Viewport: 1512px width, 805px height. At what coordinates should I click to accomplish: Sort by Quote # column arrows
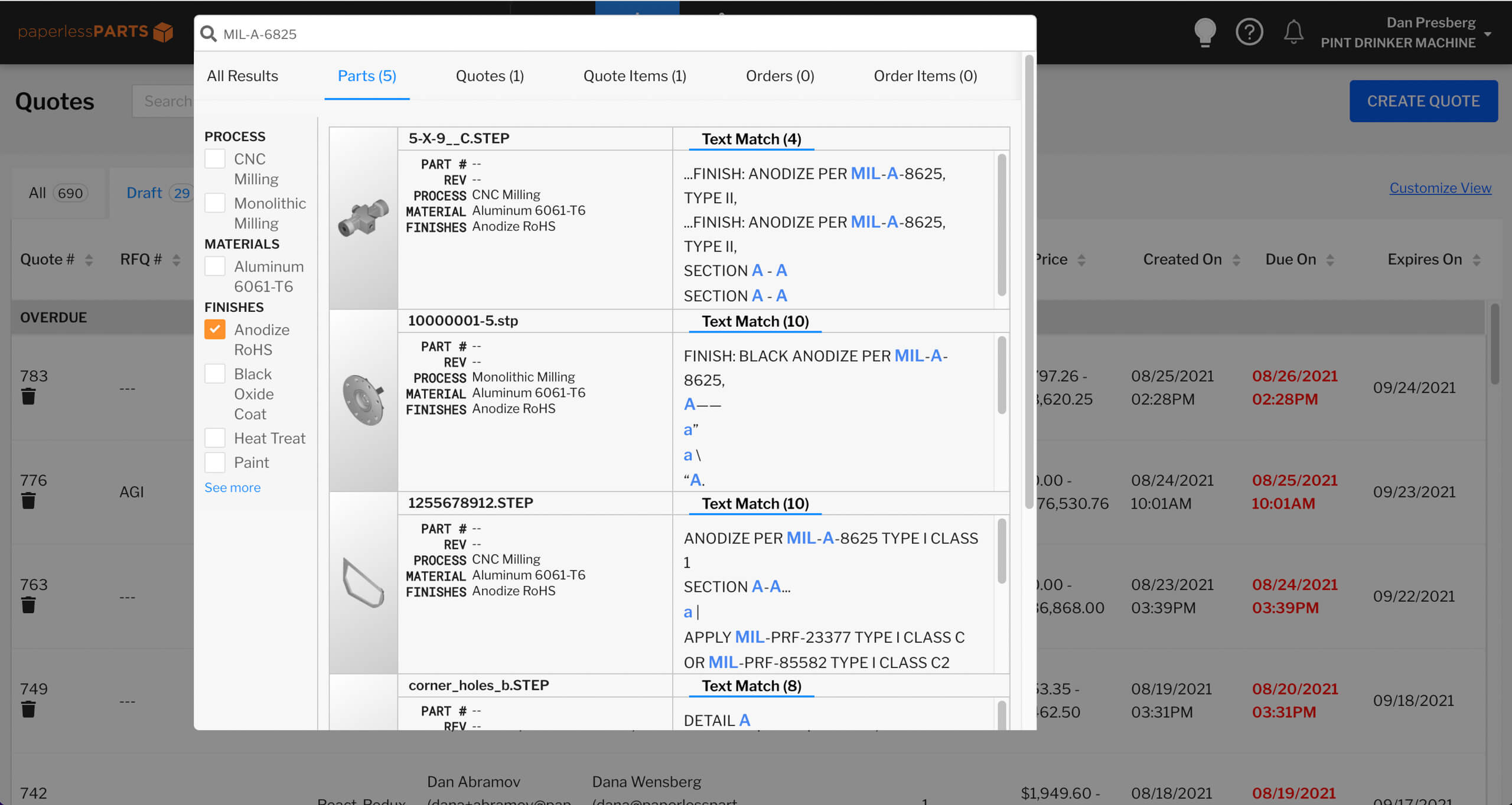point(89,260)
